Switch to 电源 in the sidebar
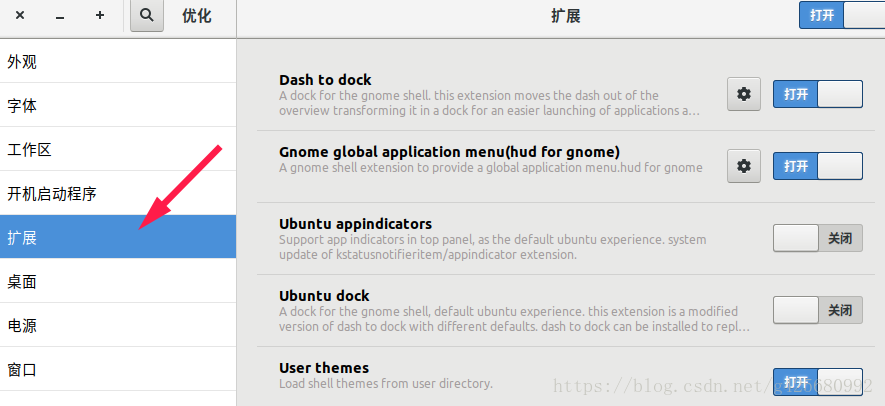Viewport: 885px width, 406px height. click(118, 325)
